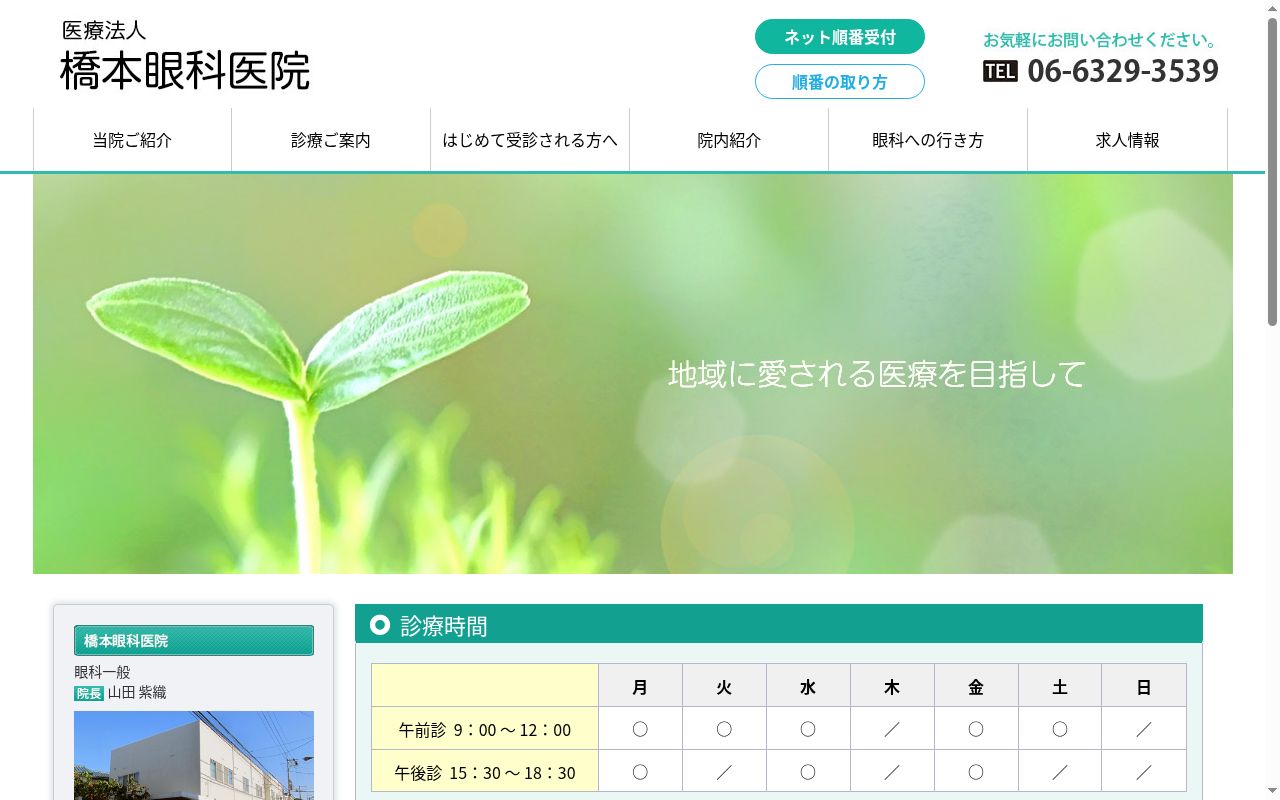This screenshot has width=1280, height=800.
Task: Click the 日 column header
Action: coord(1144,687)
